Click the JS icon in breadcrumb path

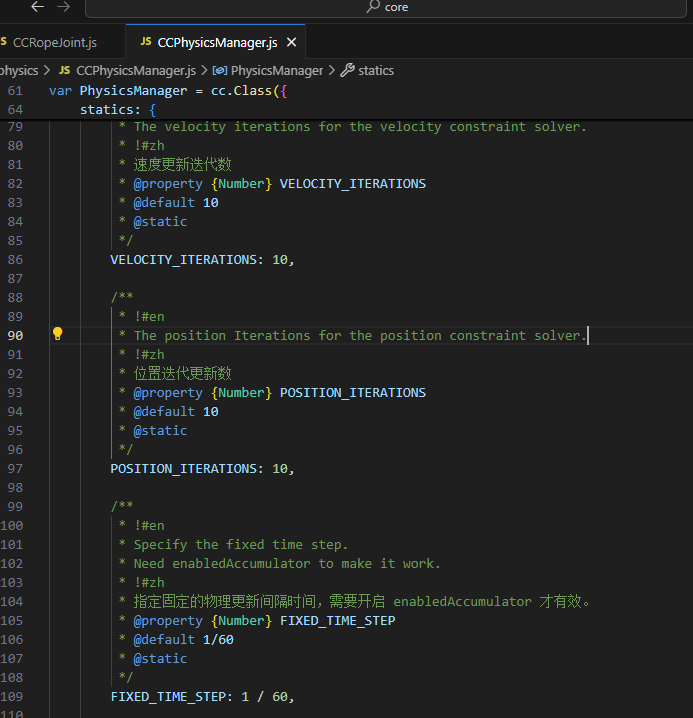point(66,70)
